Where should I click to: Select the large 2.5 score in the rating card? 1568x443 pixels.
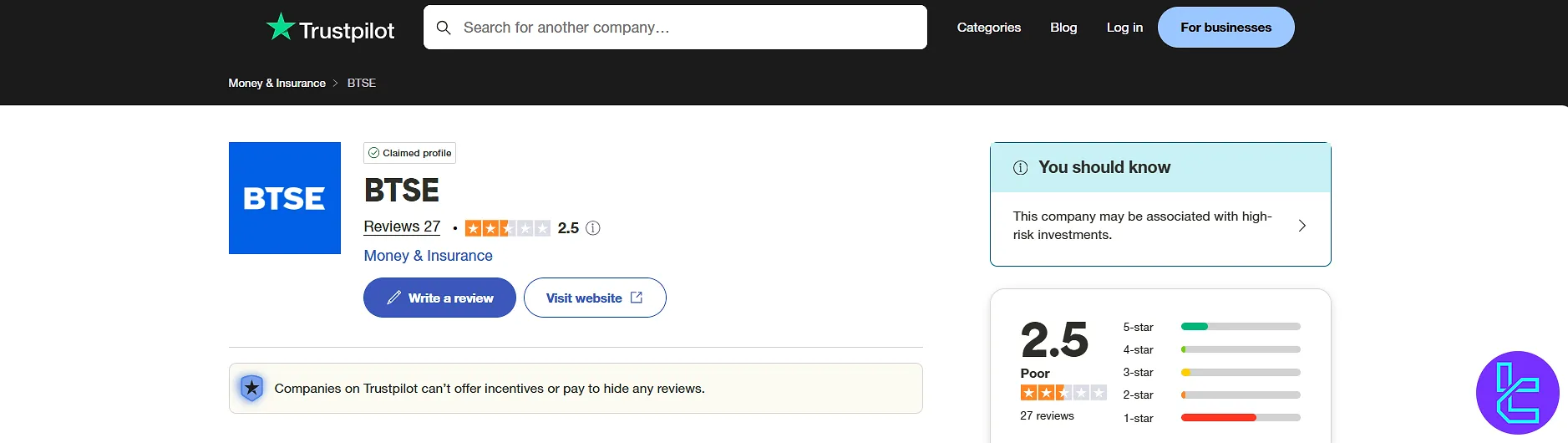click(1054, 340)
